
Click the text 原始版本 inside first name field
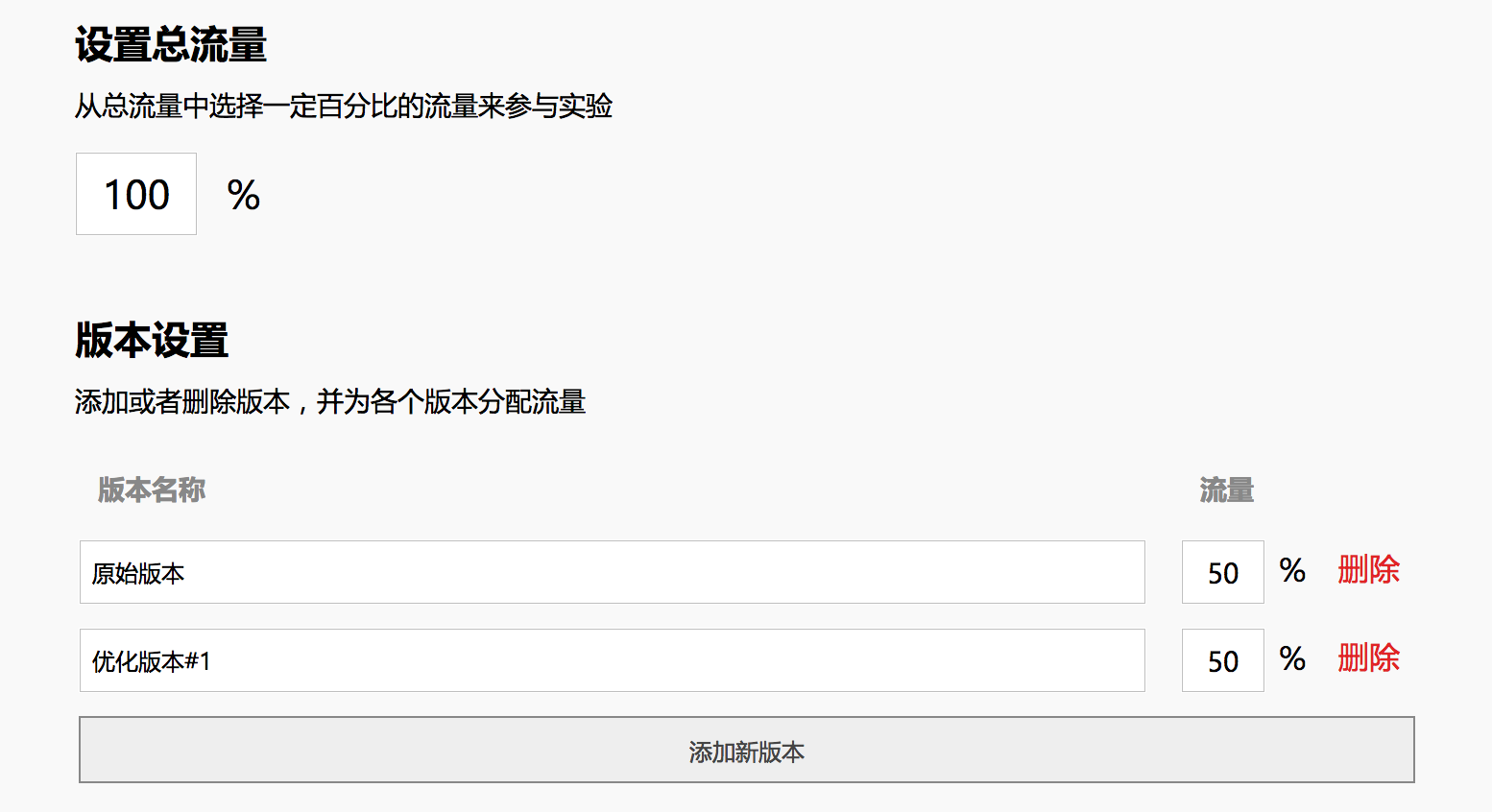[138, 574]
